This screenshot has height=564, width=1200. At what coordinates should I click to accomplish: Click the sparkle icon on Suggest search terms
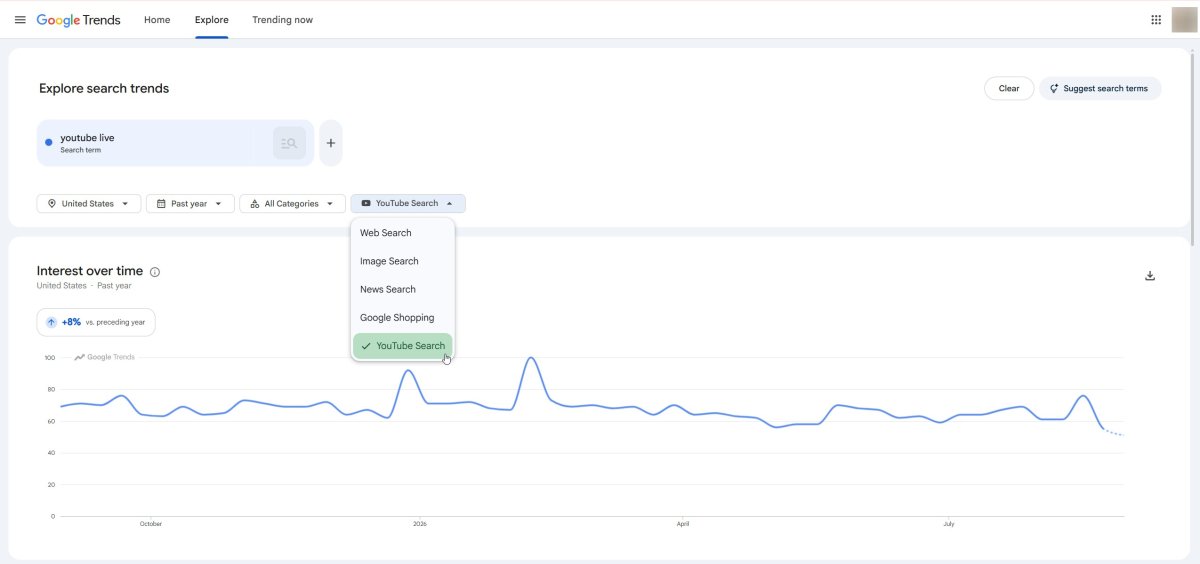[x=1054, y=88]
